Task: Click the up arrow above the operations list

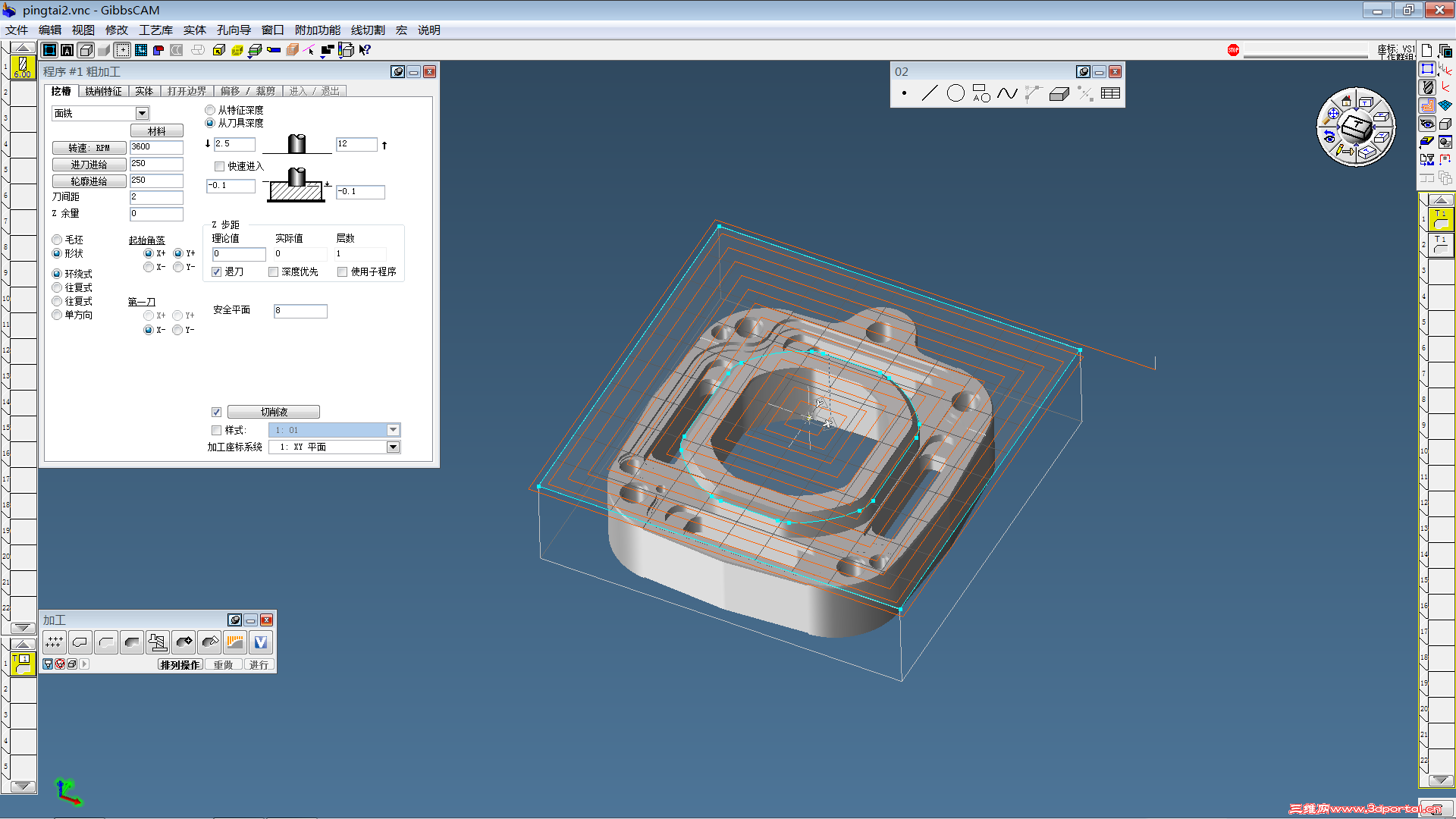Action: pos(1441,199)
